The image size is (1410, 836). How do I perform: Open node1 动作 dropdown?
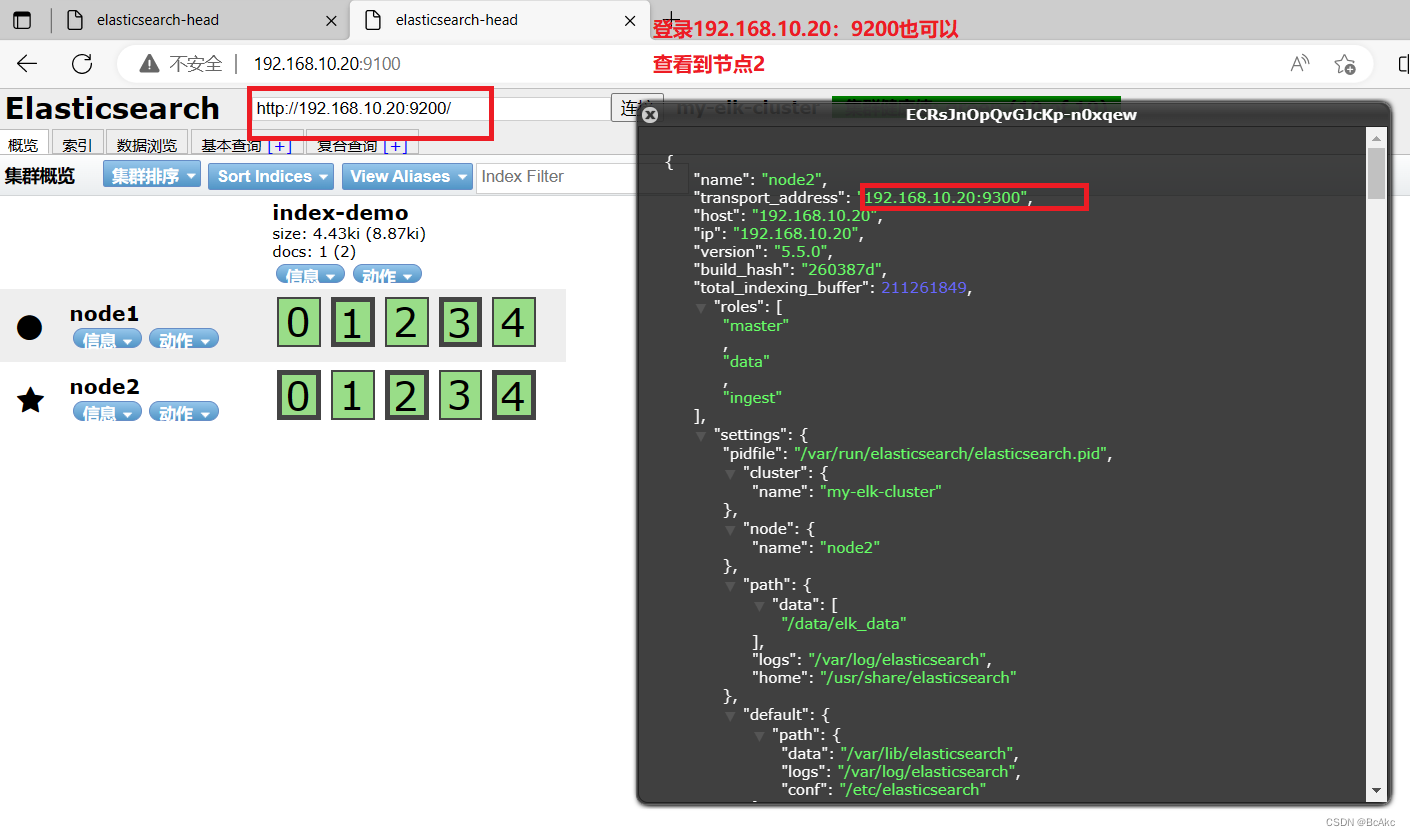[x=183, y=340]
